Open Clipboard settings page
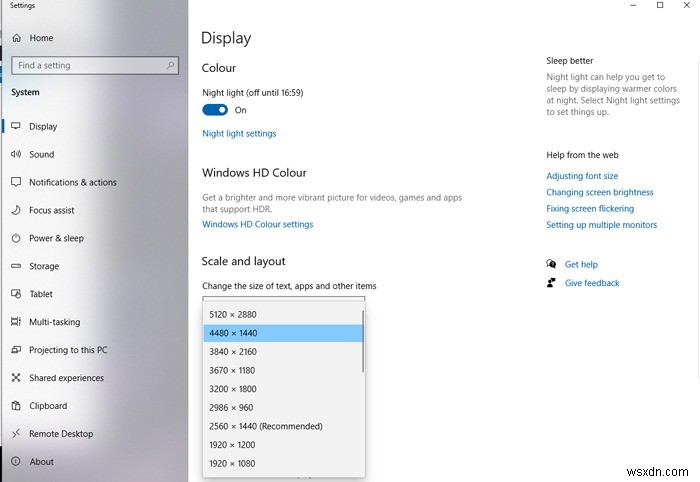 click(x=48, y=406)
